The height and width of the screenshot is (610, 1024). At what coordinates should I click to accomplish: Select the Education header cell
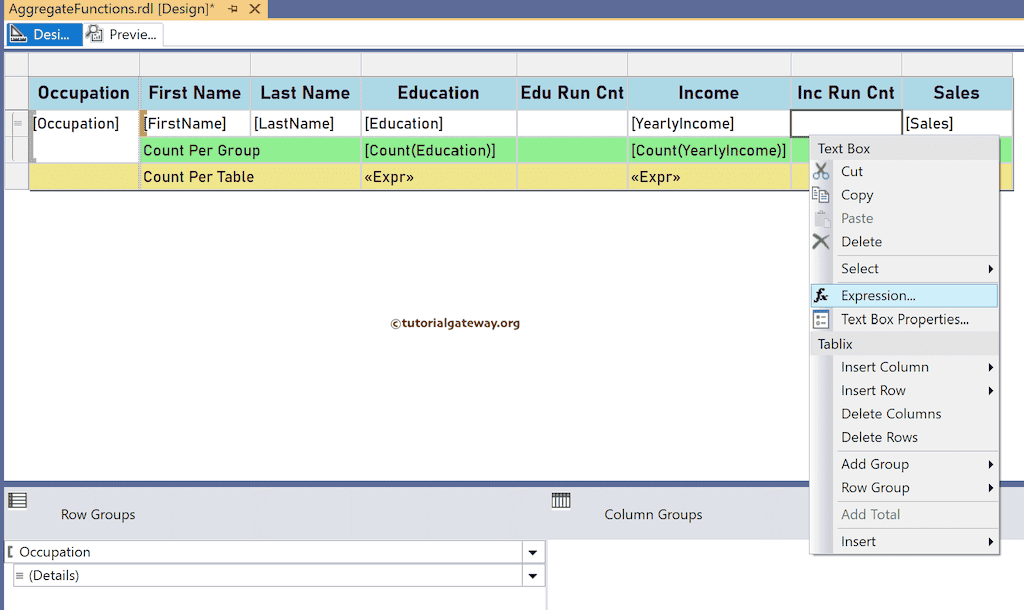tap(439, 93)
